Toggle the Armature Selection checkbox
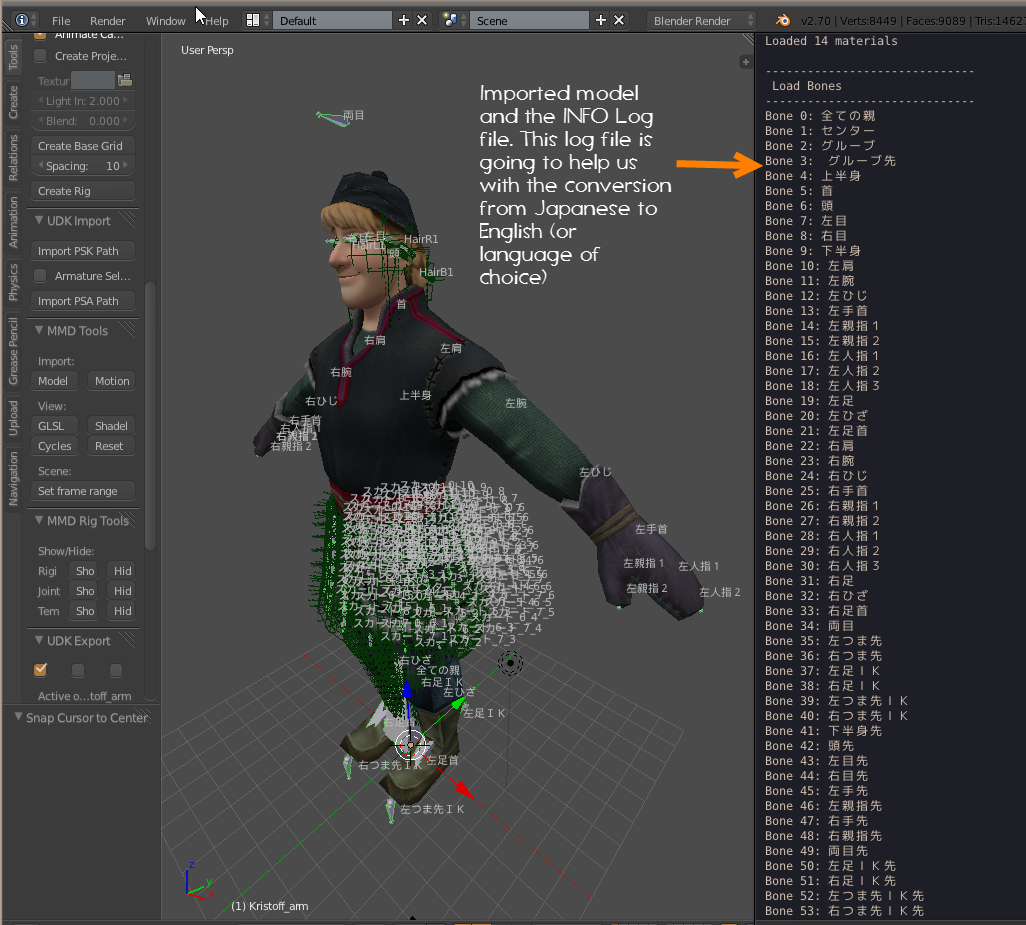Viewport: 1026px width, 925px height. (x=41, y=275)
